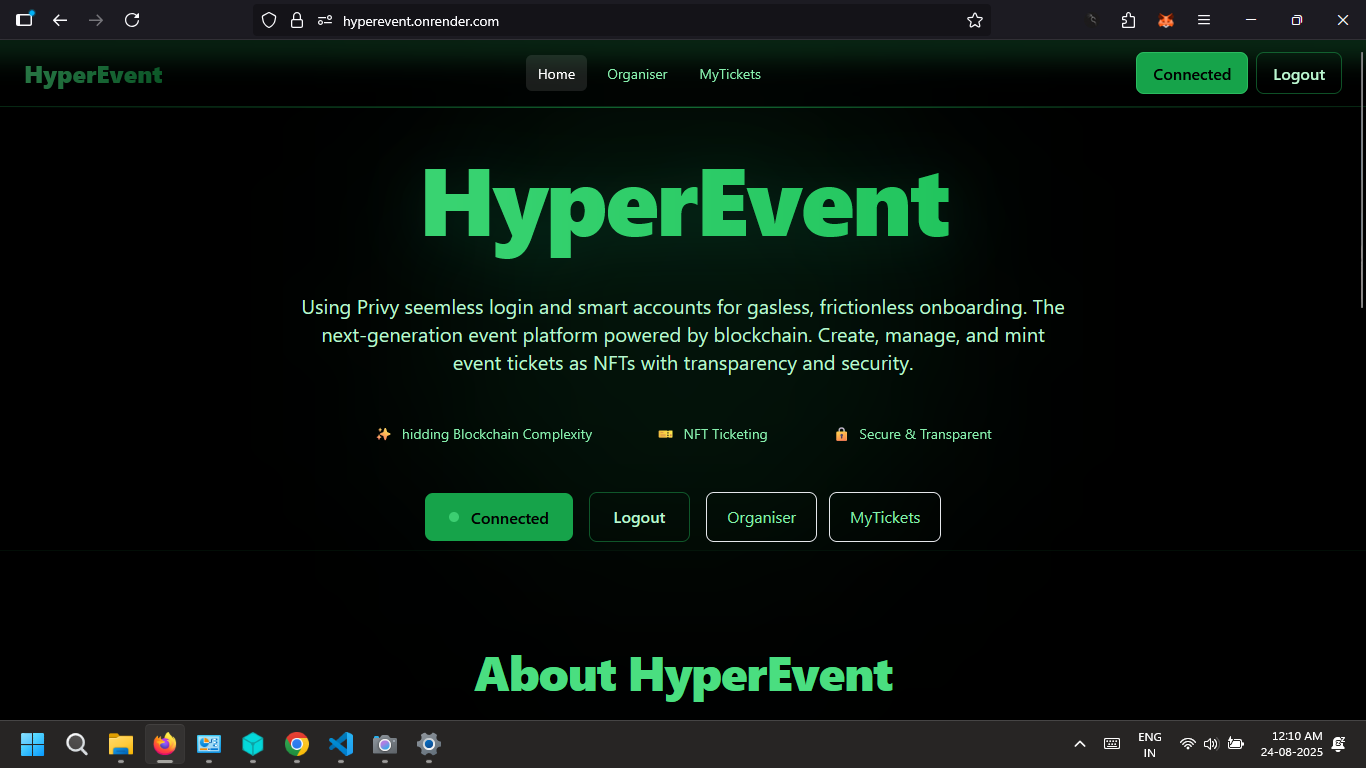
Task: Open browser extensions puzzle icon
Action: pyautogui.click(x=1129, y=20)
